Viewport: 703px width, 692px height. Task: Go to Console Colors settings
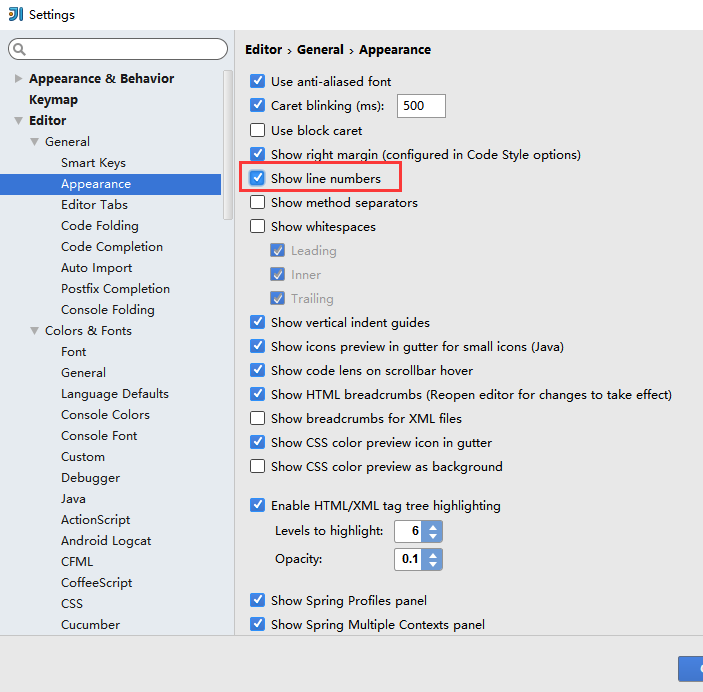[105, 414]
